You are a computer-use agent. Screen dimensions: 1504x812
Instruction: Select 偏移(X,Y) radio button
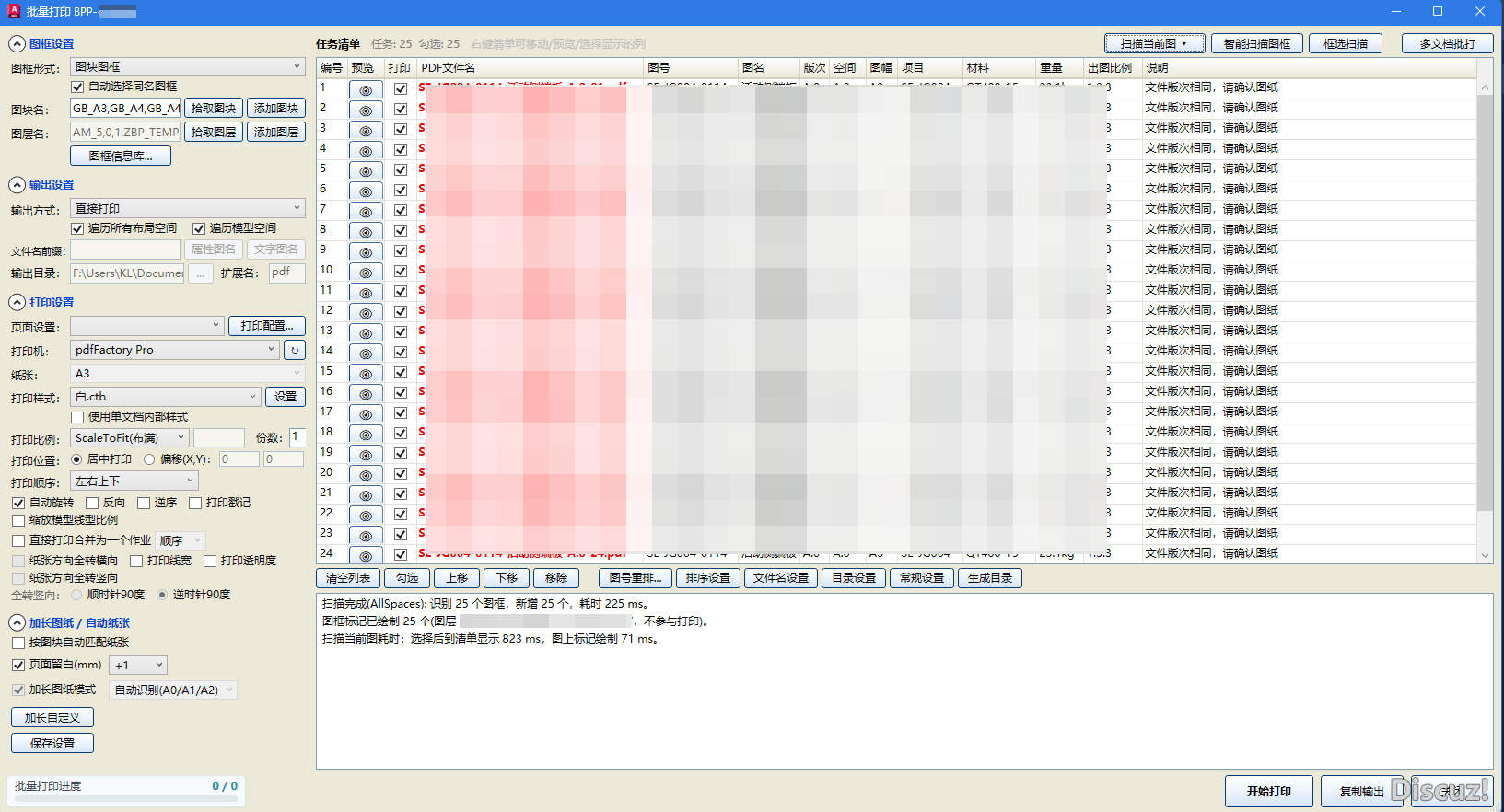149,459
